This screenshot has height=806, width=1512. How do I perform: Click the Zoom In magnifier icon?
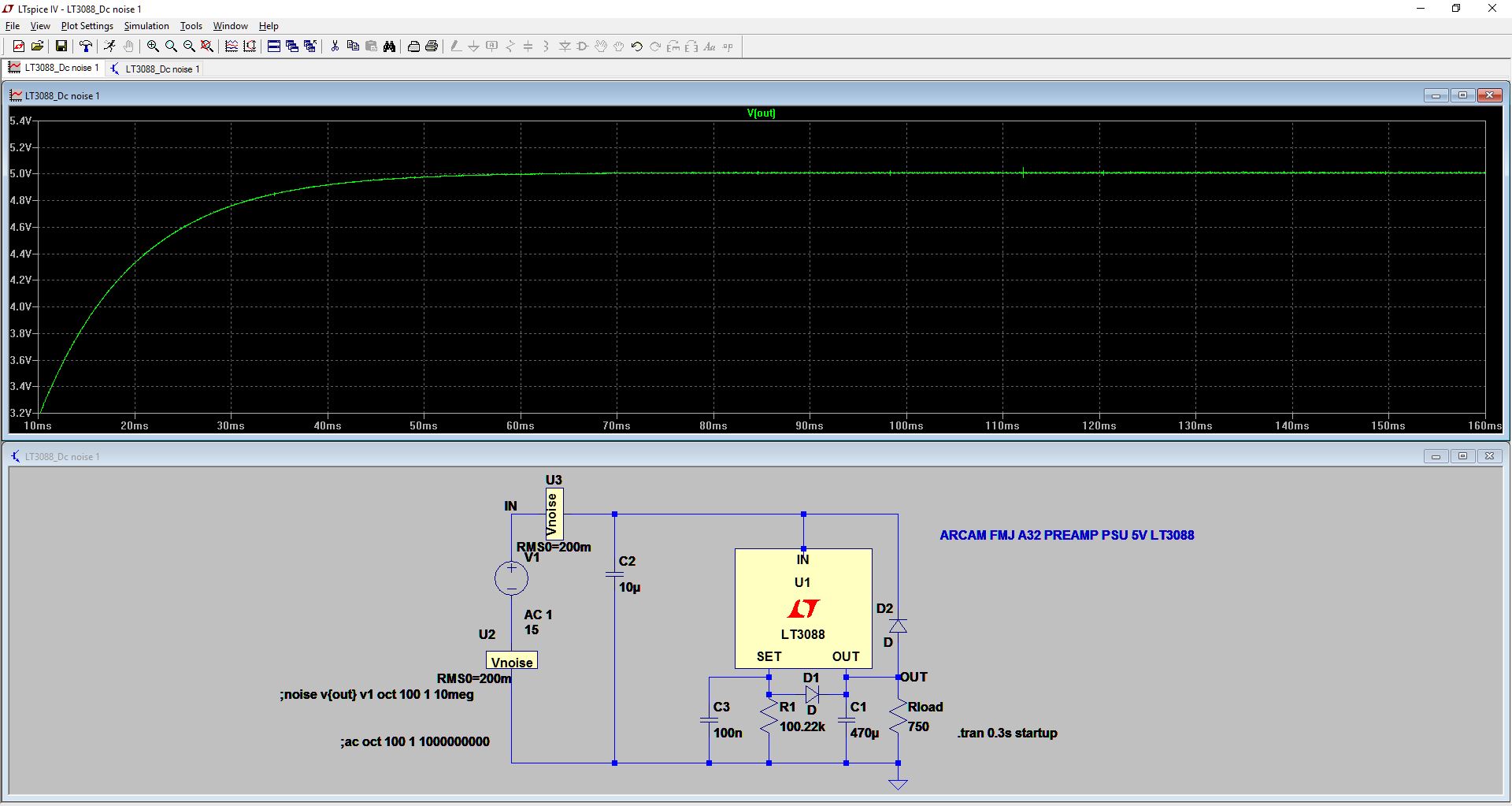153,46
